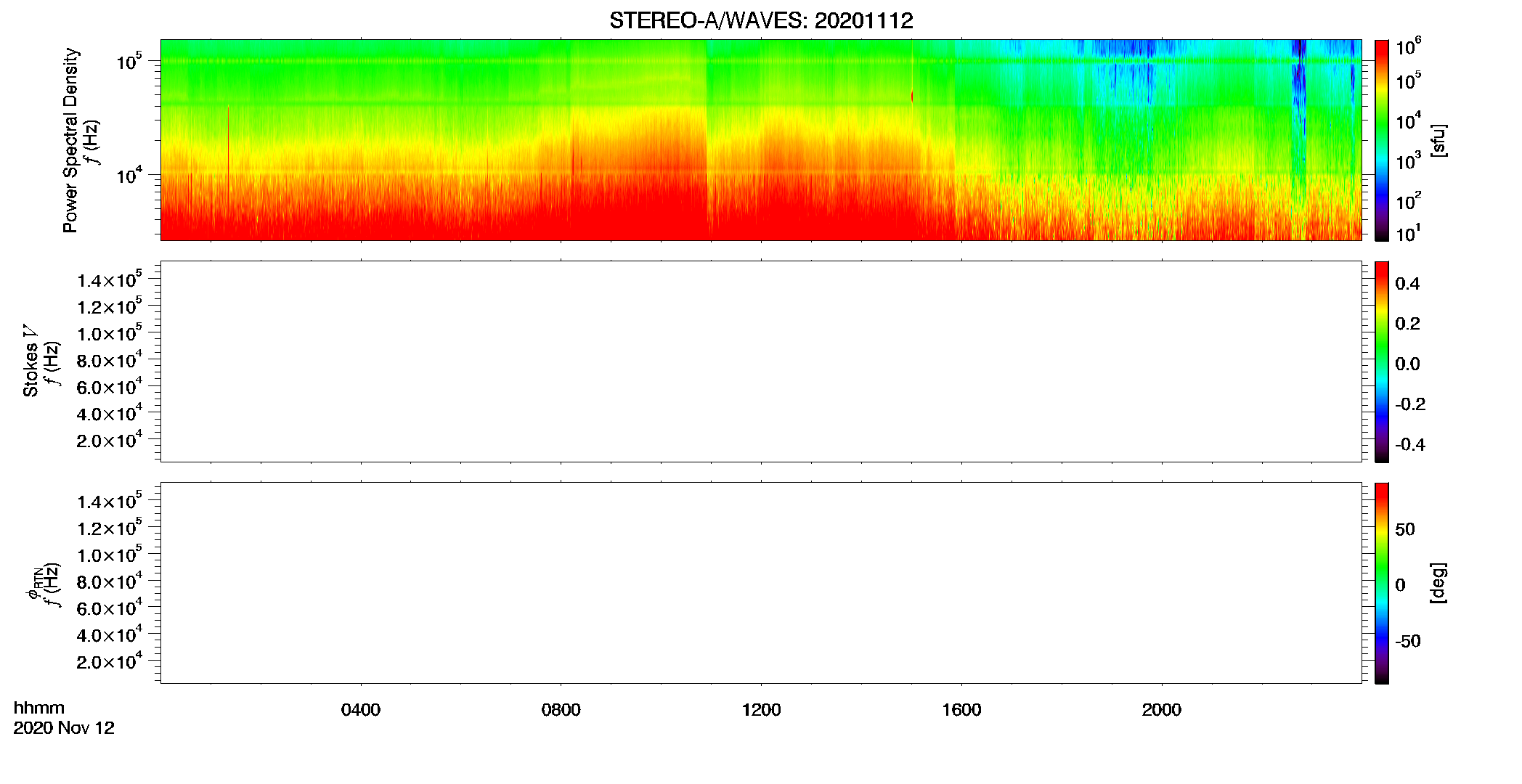The image size is (1522, 784).
Task: Click the 1200 time tick label
Action: point(761,710)
